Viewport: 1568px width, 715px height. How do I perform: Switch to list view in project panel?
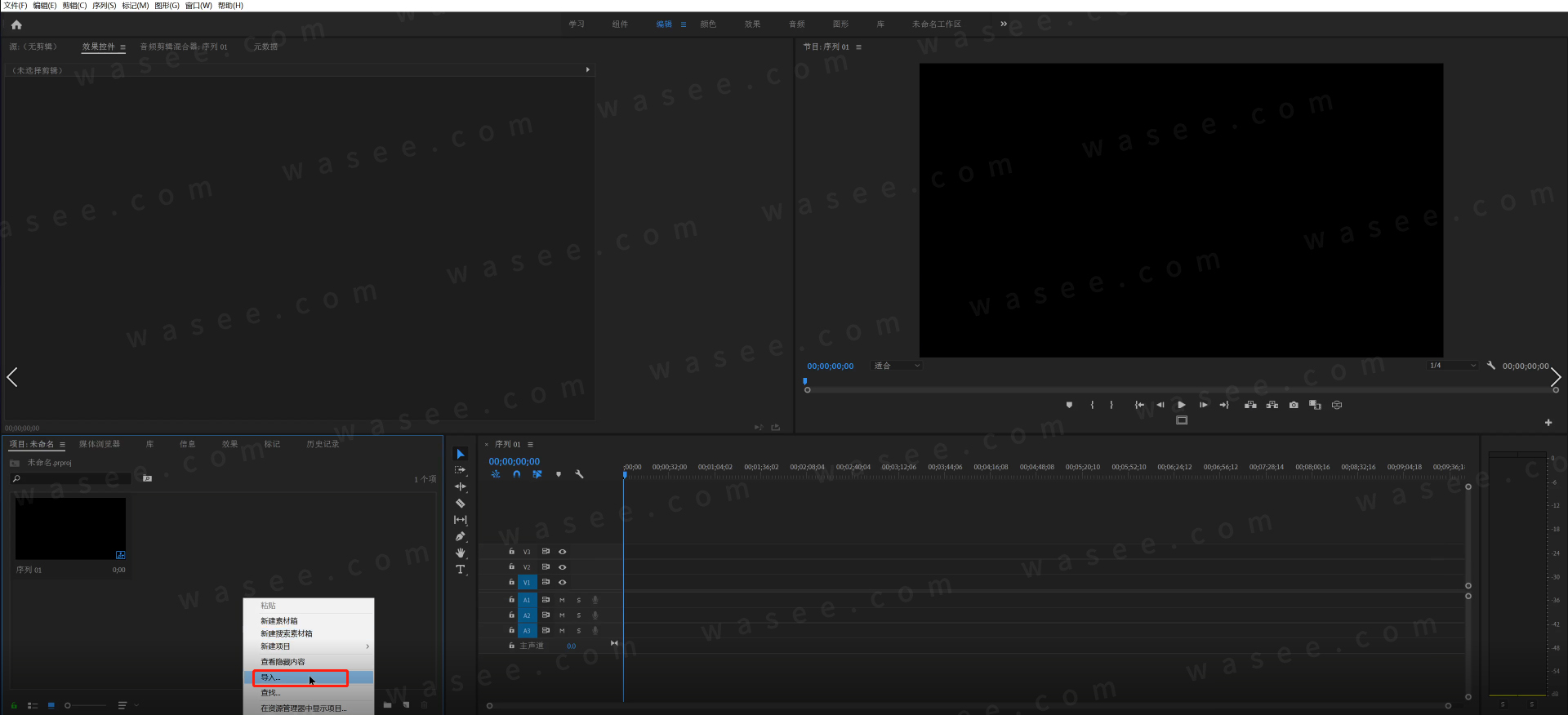point(33,705)
